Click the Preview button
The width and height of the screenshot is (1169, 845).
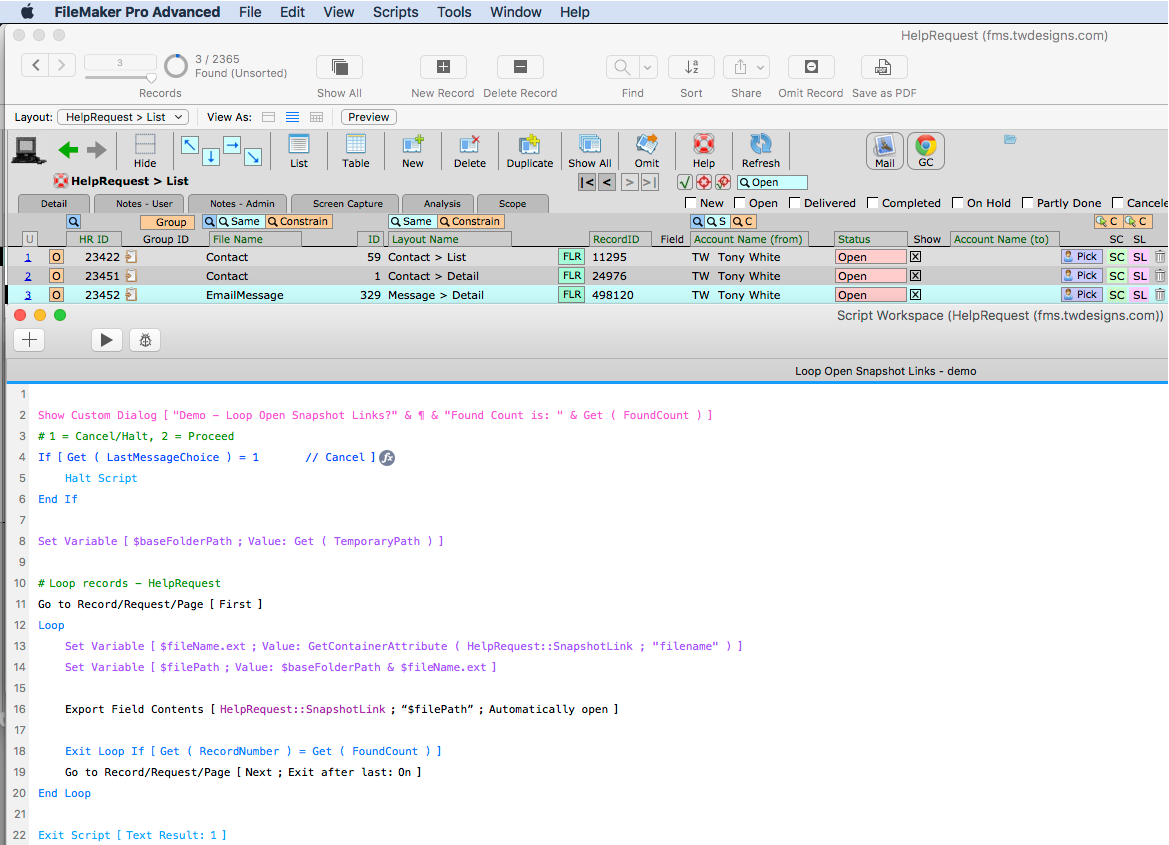368,117
